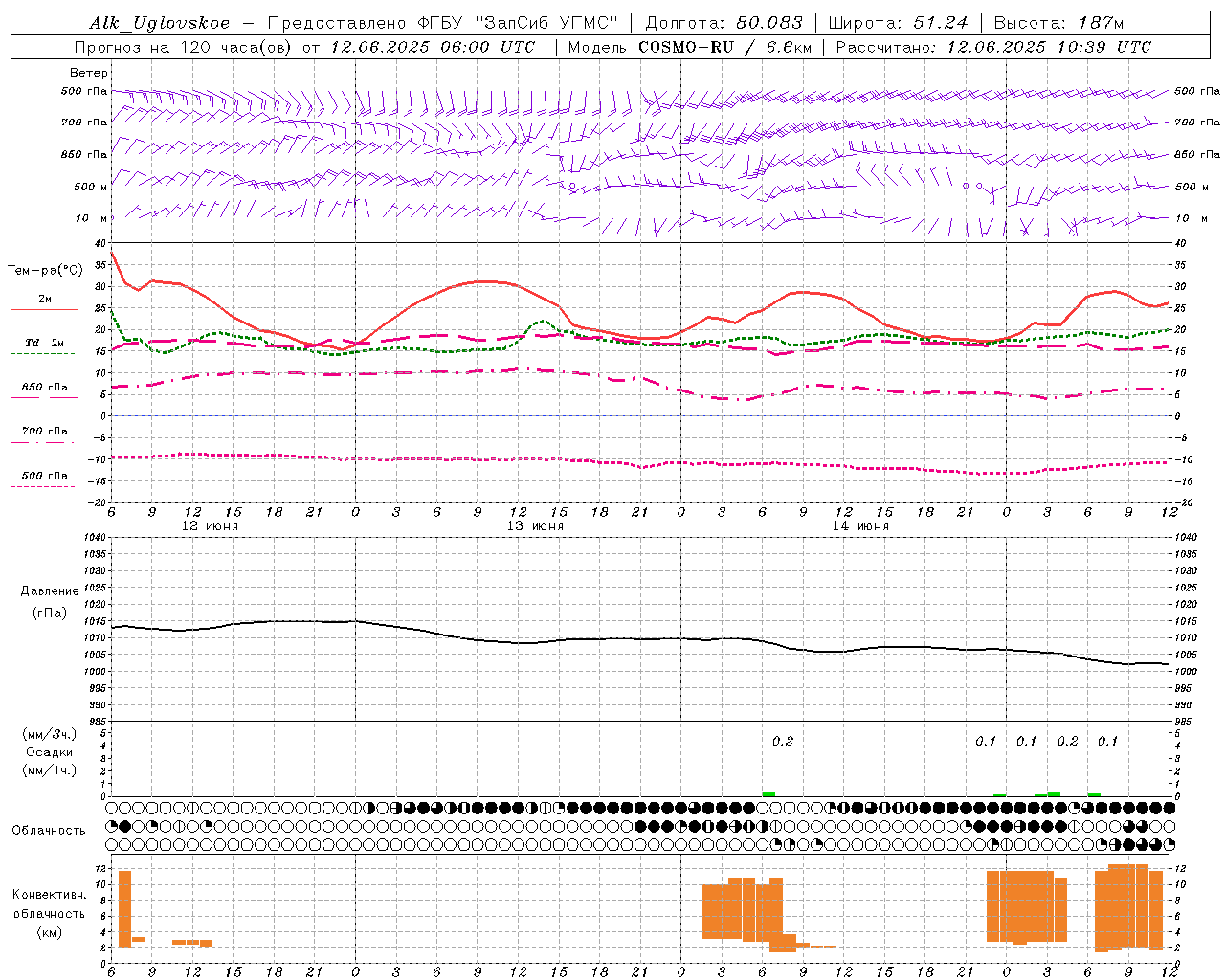Click the (мм/1ч.) precipitation unit label
The height and width of the screenshot is (980, 1225).
[49, 770]
